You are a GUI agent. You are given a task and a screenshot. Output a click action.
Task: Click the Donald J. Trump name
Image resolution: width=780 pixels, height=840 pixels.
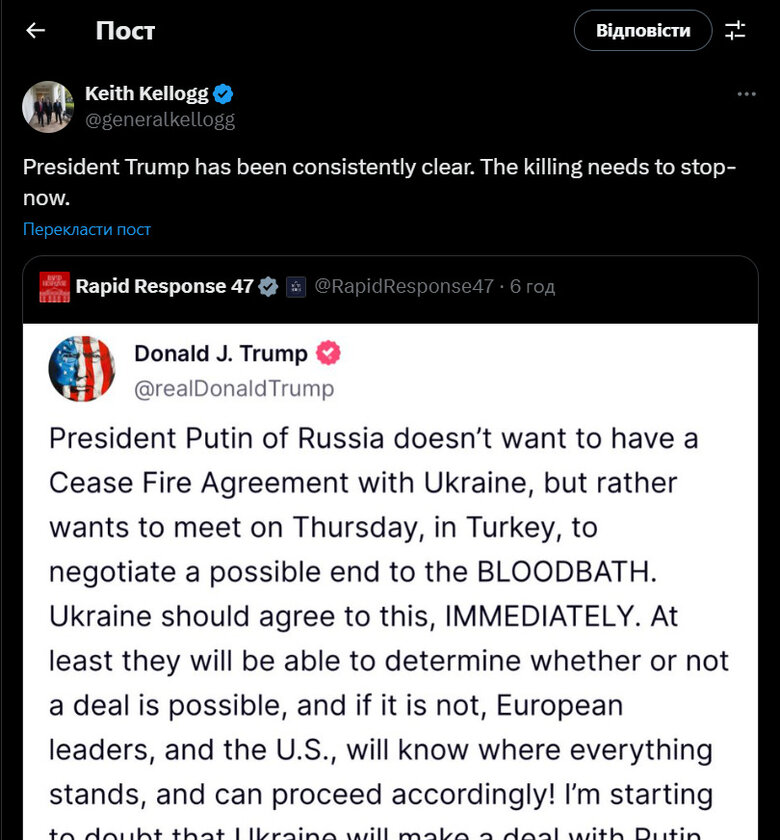(221, 354)
